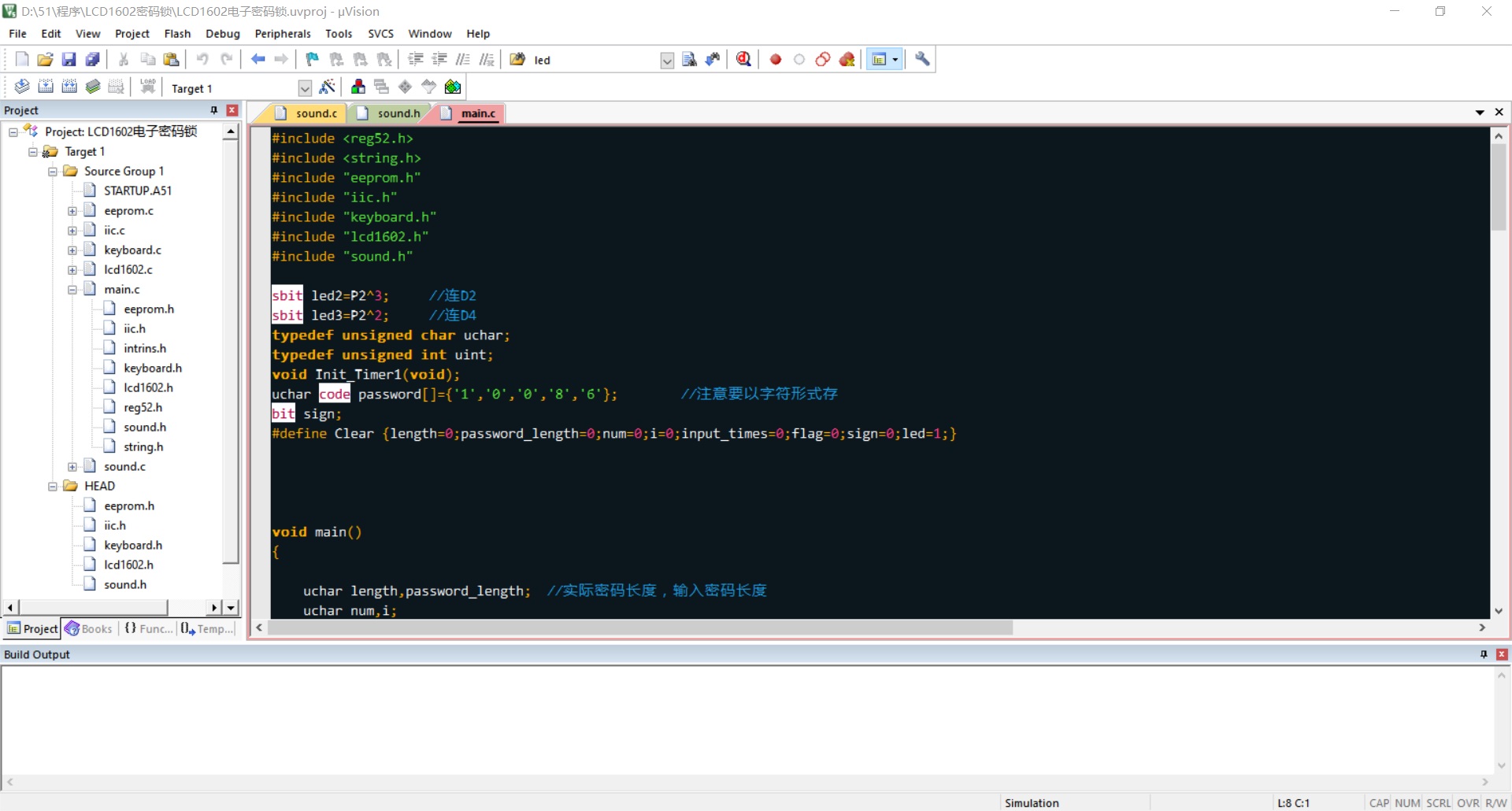This screenshot has height=811, width=1512.
Task: Rebuild all target files
Action: 69,87
